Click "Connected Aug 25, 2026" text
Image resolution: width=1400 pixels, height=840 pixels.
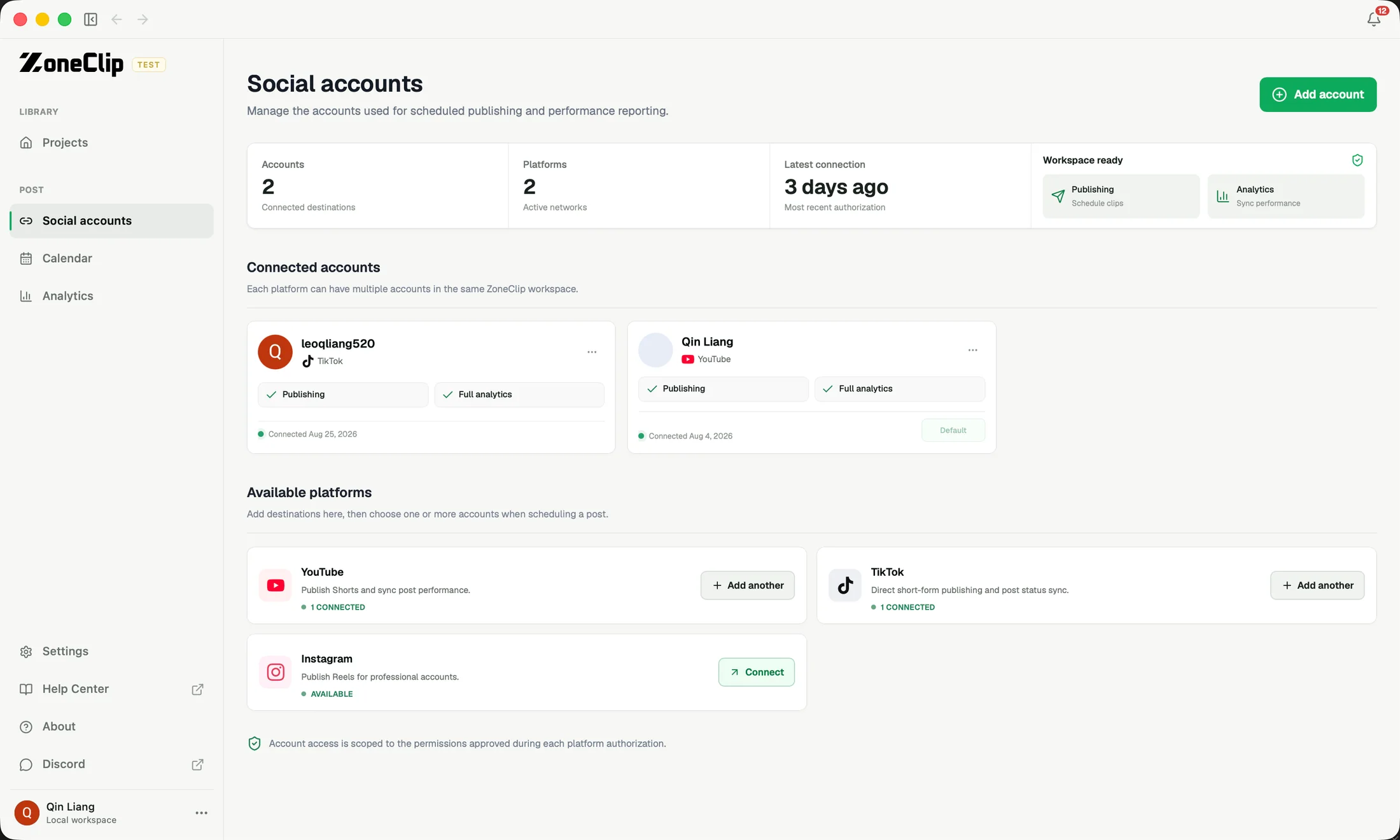point(312,434)
